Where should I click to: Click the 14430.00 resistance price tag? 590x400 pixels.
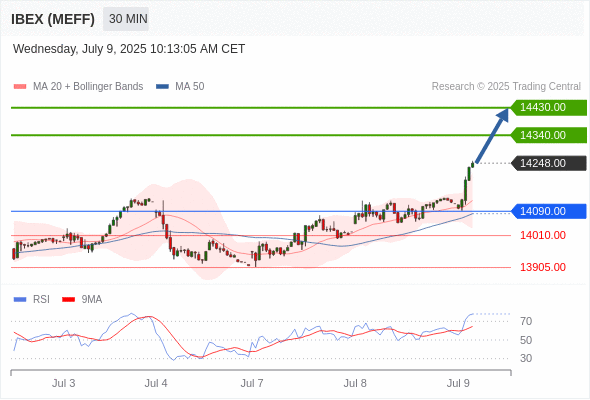pyautogui.click(x=549, y=108)
